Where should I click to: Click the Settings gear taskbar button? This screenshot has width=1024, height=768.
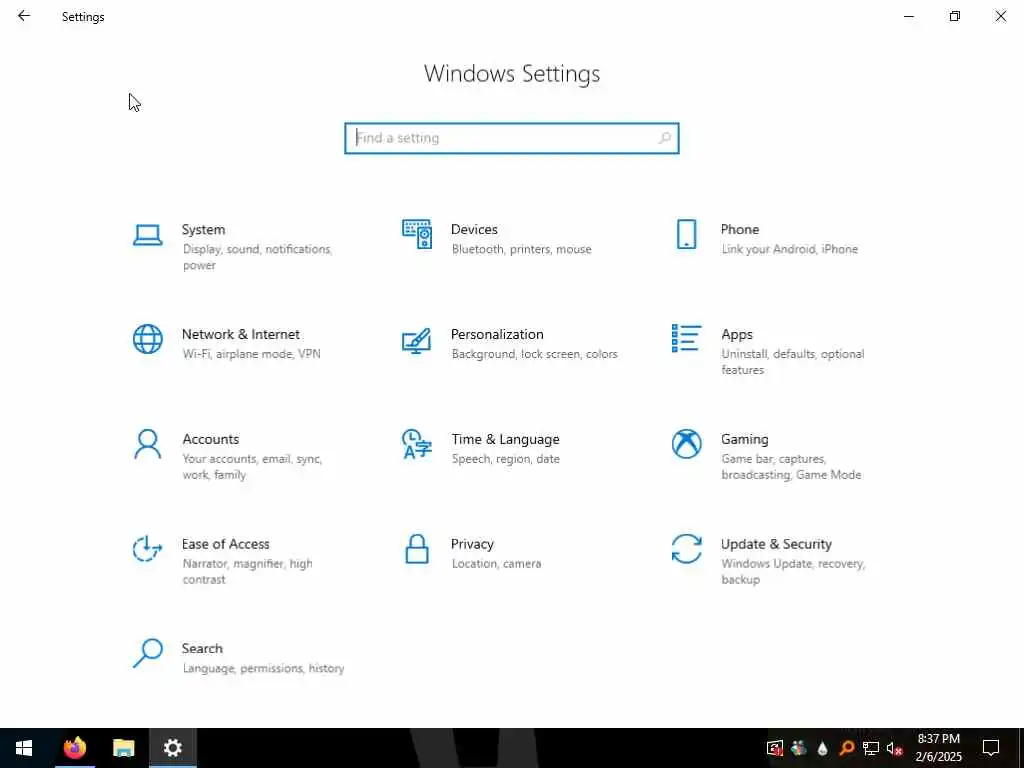pyautogui.click(x=172, y=748)
